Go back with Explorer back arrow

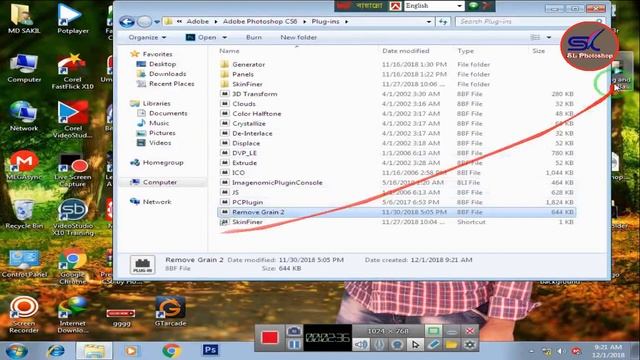(127, 22)
